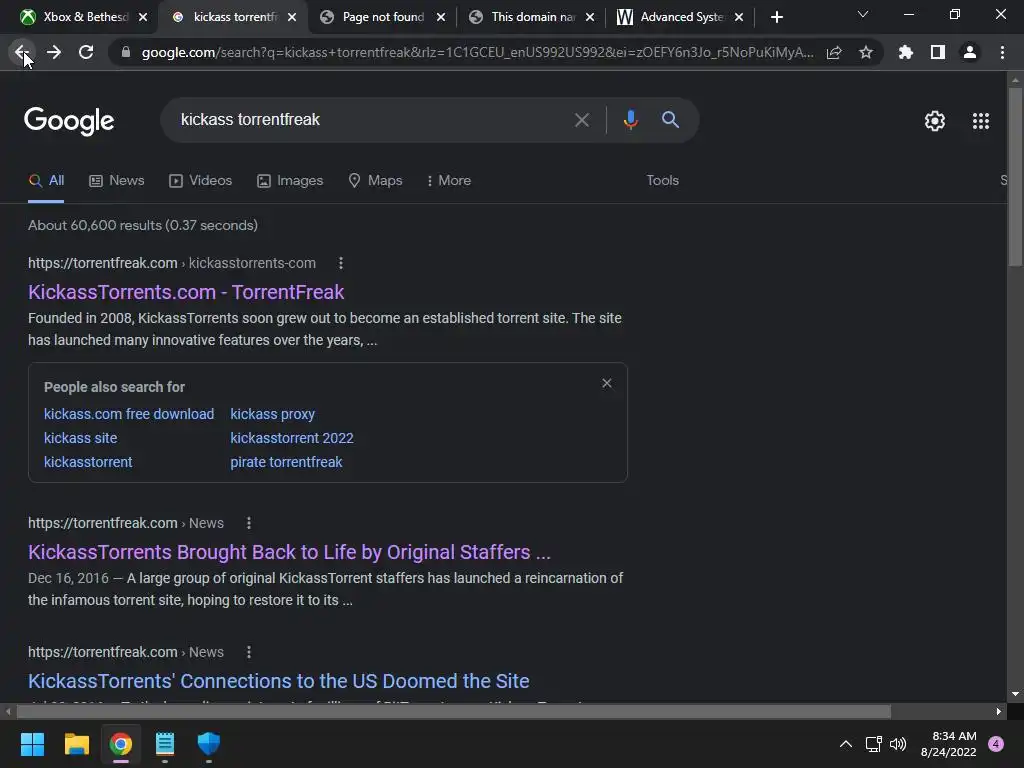The image size is (1024, 768).
Task: Open File Explorer from the taskbar
Action: pos(76,744)
